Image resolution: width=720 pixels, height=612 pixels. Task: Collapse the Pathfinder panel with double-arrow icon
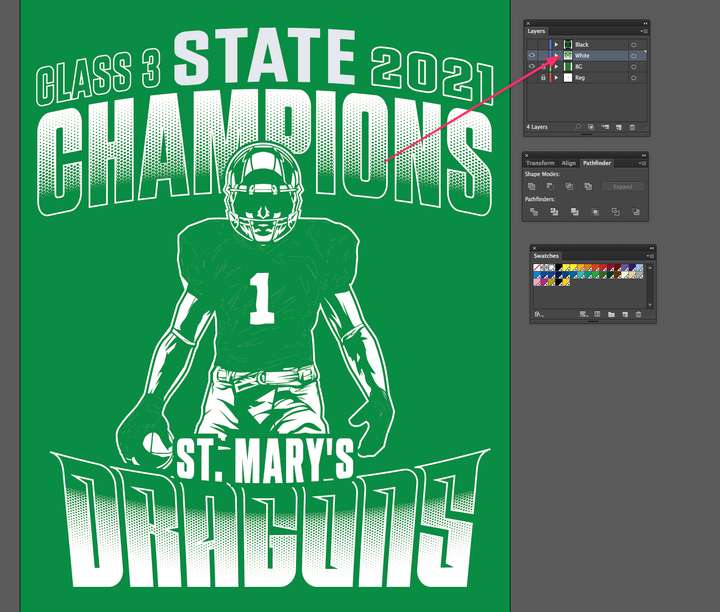click(x=644, y=155)
